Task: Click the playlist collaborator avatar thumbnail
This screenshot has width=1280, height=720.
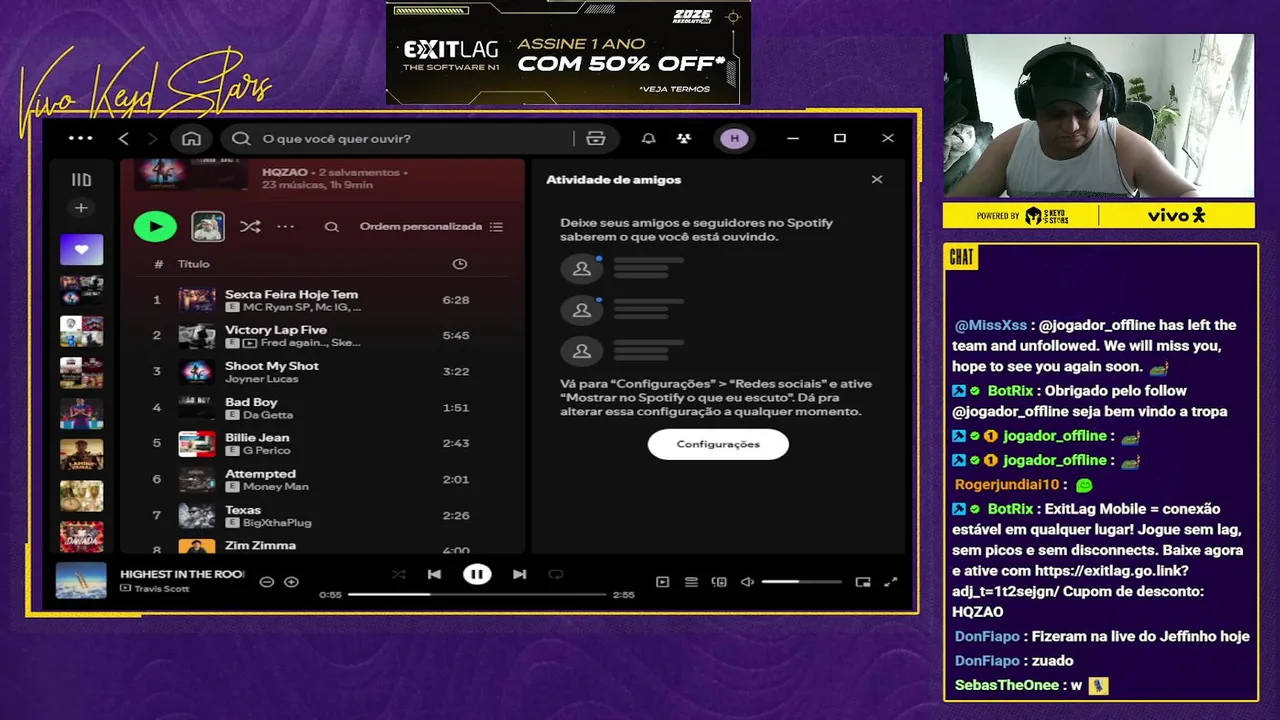Action: [x=208, y=227]
